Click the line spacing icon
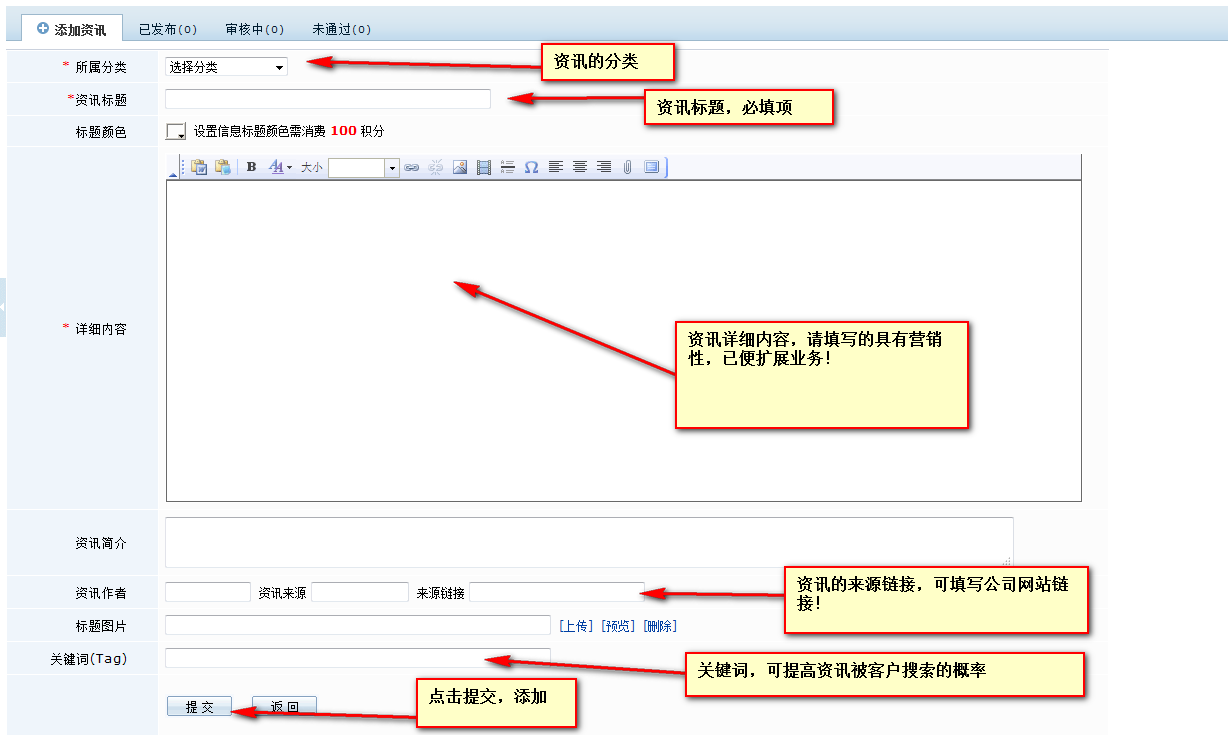 [x=508, y=167]
